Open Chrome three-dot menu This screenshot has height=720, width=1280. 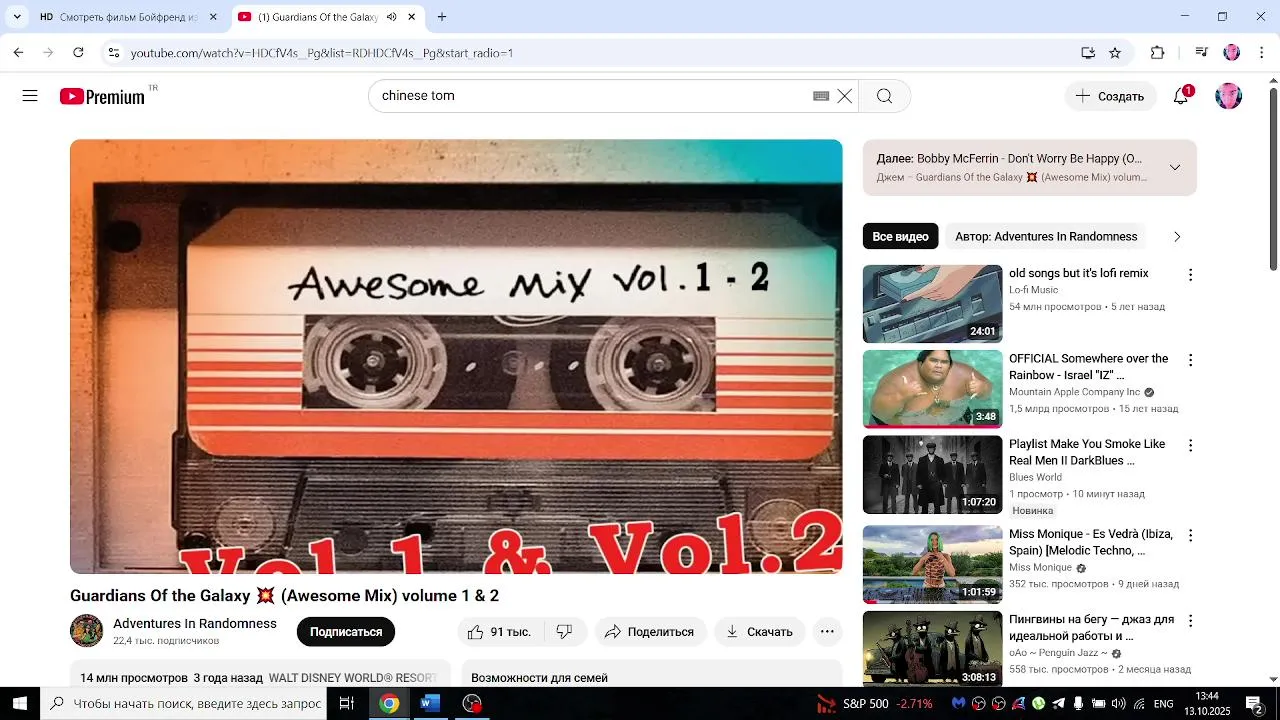1262,53
